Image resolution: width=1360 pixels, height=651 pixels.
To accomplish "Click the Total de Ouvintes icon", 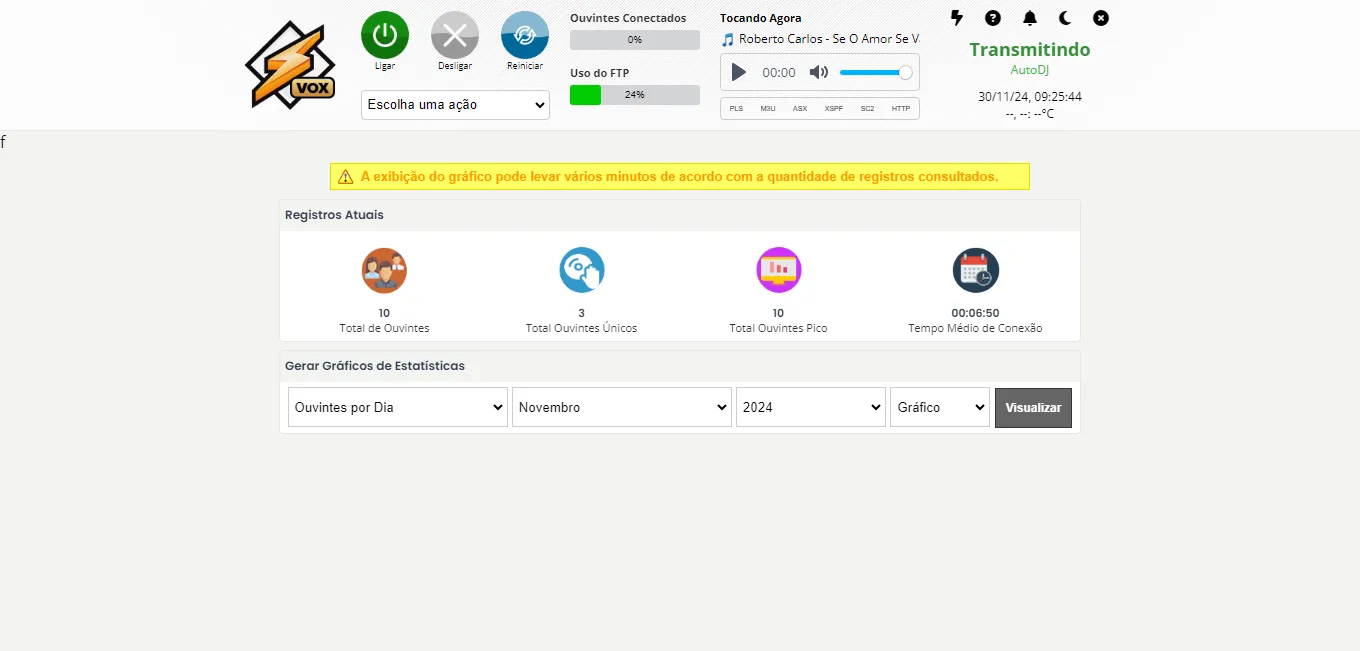I will (x=384, y=270).
